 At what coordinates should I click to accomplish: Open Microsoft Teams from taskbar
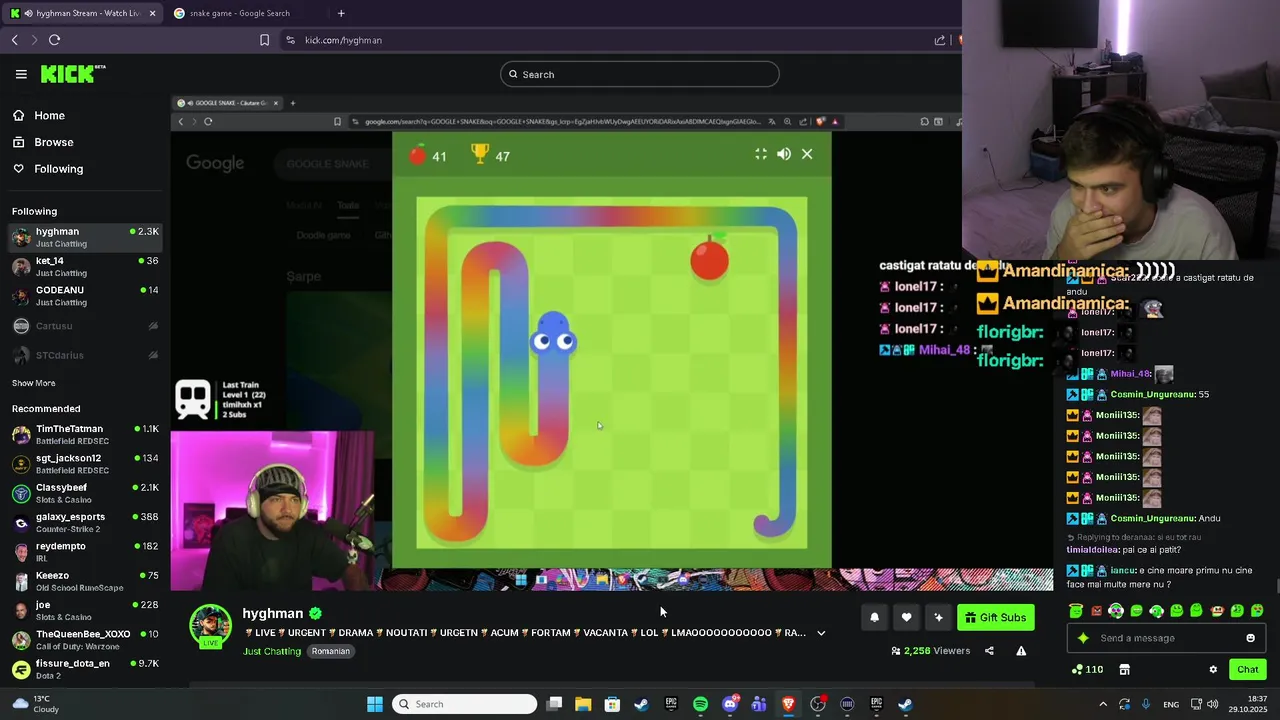tap(759, 704)
